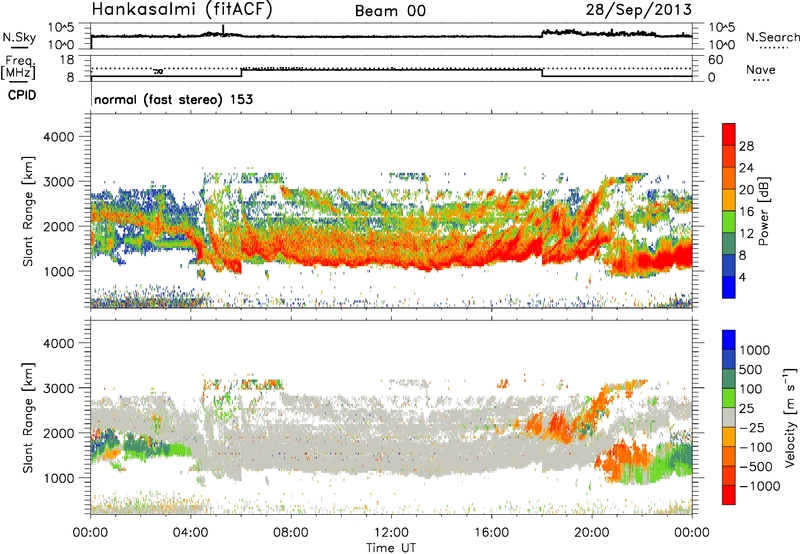
Task: Click the blue bottom of the power colorbar
Action: pos(729,287)
